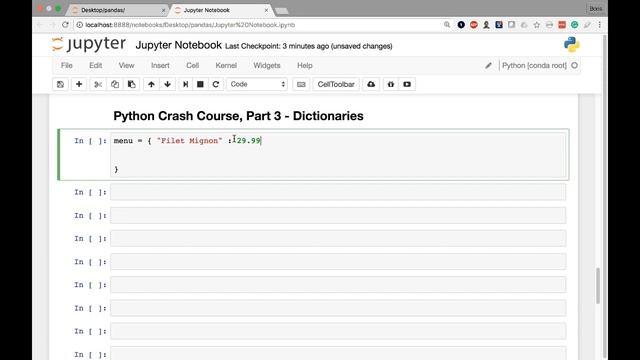Move the selected cell up

[x=151, y=84]
